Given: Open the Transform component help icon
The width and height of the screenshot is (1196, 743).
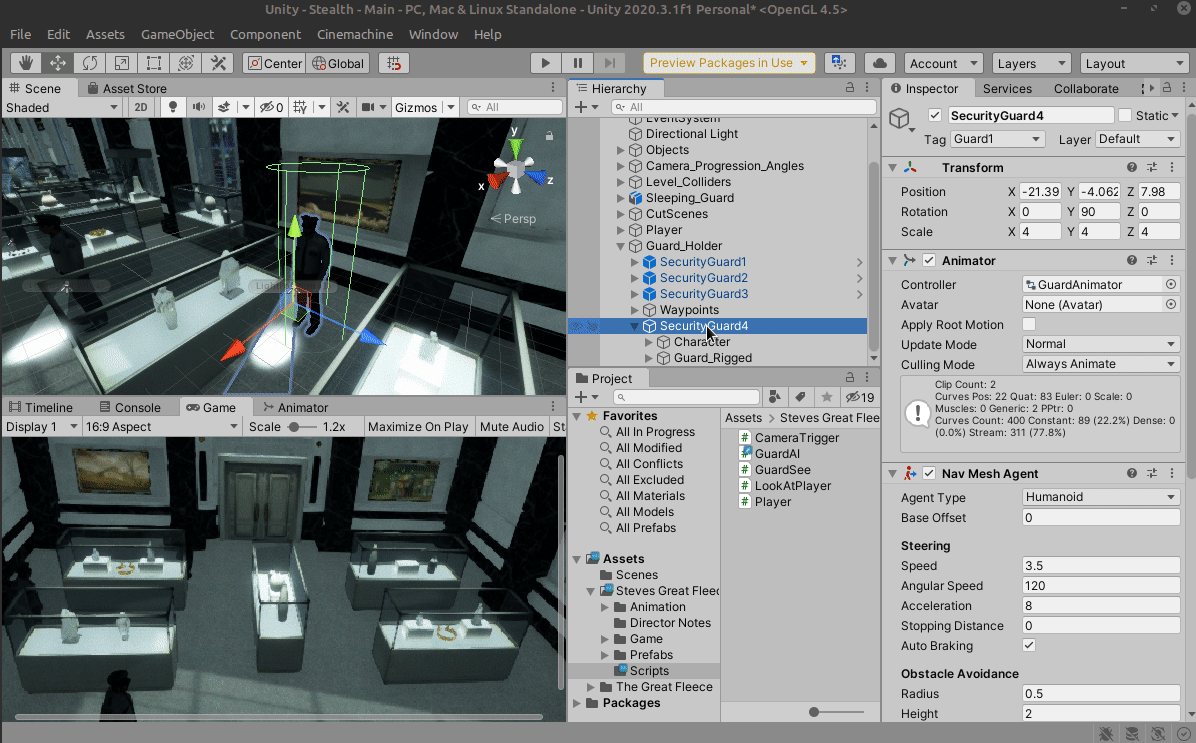Looking at the screenshot, I should (x=1132, y=167).
